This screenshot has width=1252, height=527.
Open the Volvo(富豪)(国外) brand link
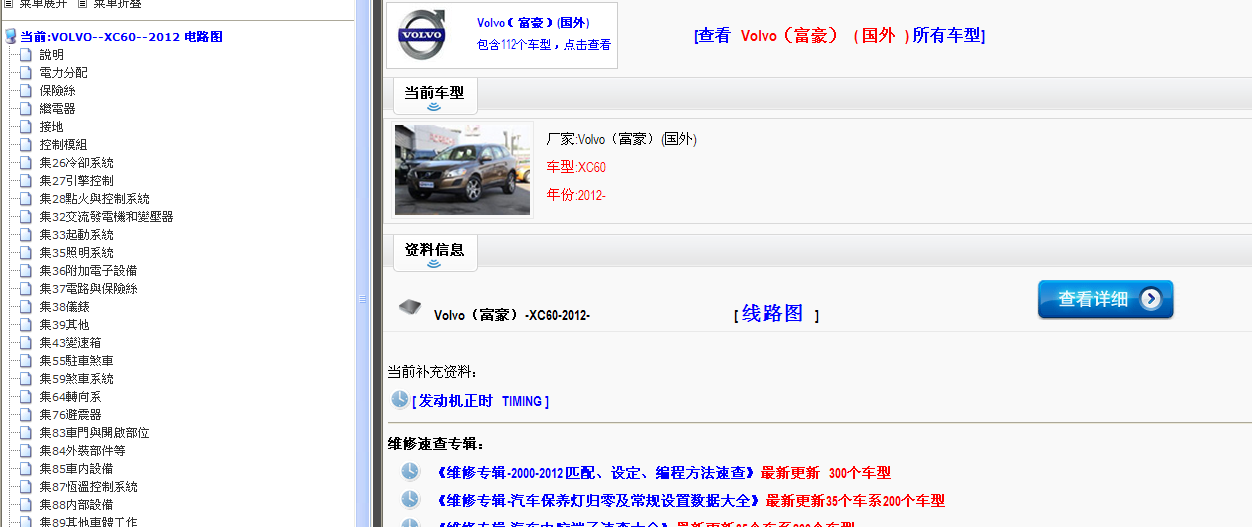[533, 23]
